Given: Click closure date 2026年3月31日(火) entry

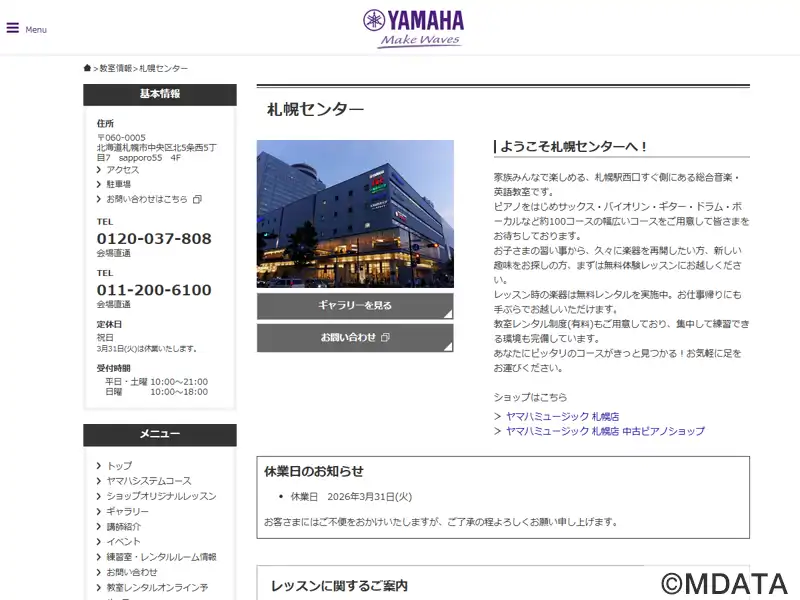Looking at the screenshot, I should pos(351,496).
